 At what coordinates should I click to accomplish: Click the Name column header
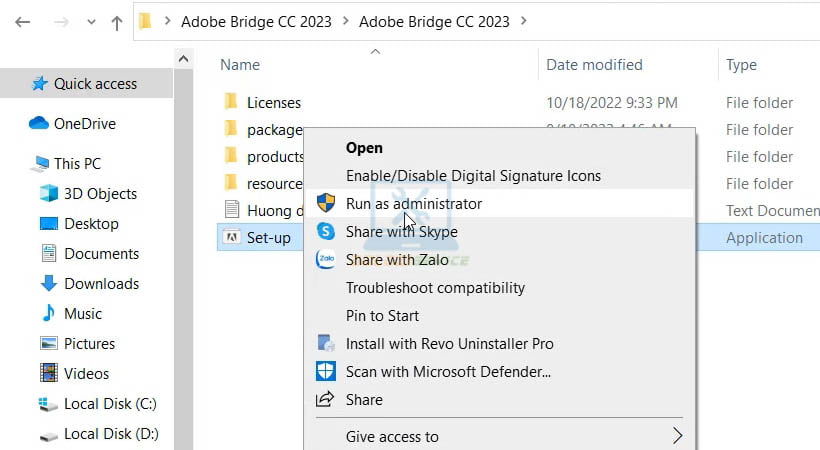coord(240,65)
